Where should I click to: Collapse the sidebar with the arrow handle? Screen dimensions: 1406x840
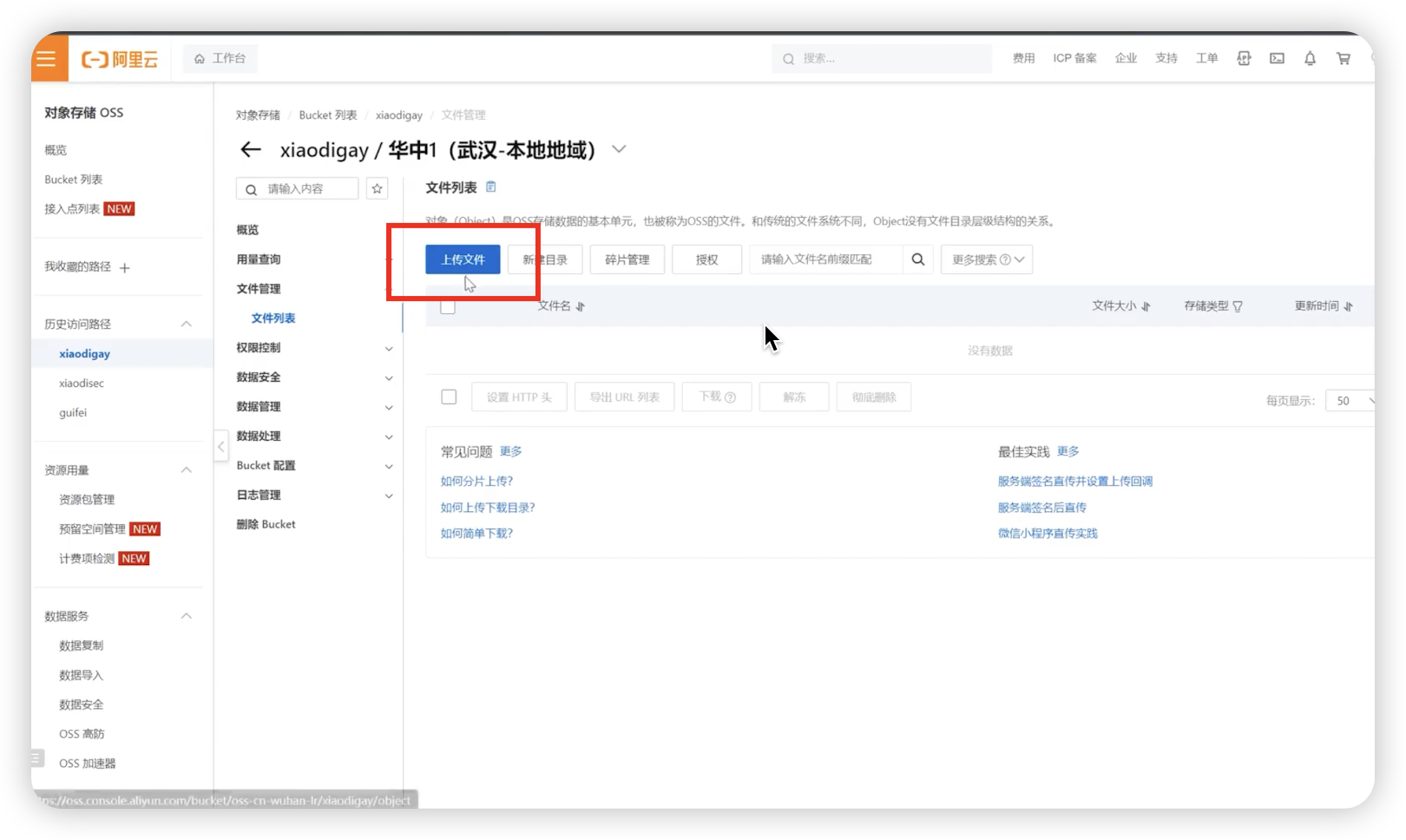tap(221, 446)
